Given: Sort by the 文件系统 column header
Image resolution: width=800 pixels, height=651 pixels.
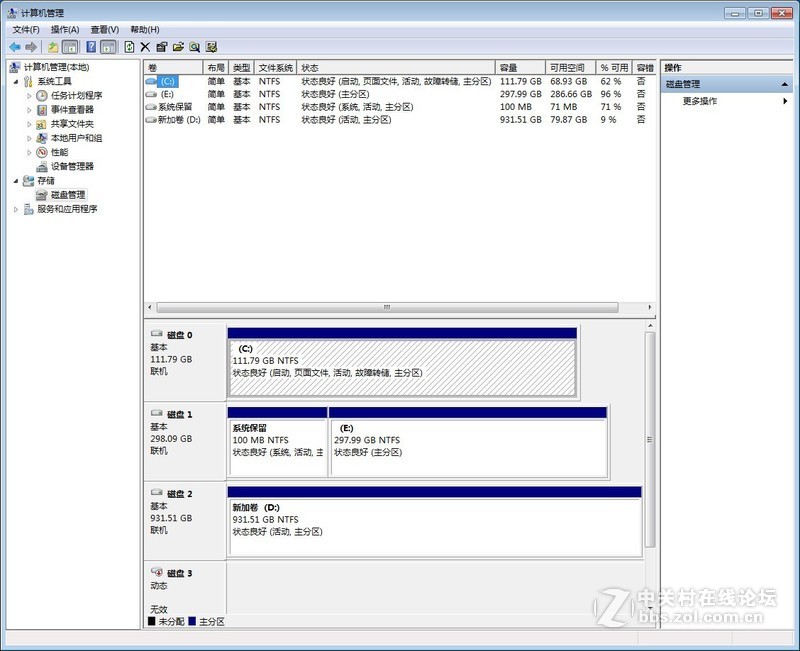Looking at the screenshot, I should coord(276,67).
